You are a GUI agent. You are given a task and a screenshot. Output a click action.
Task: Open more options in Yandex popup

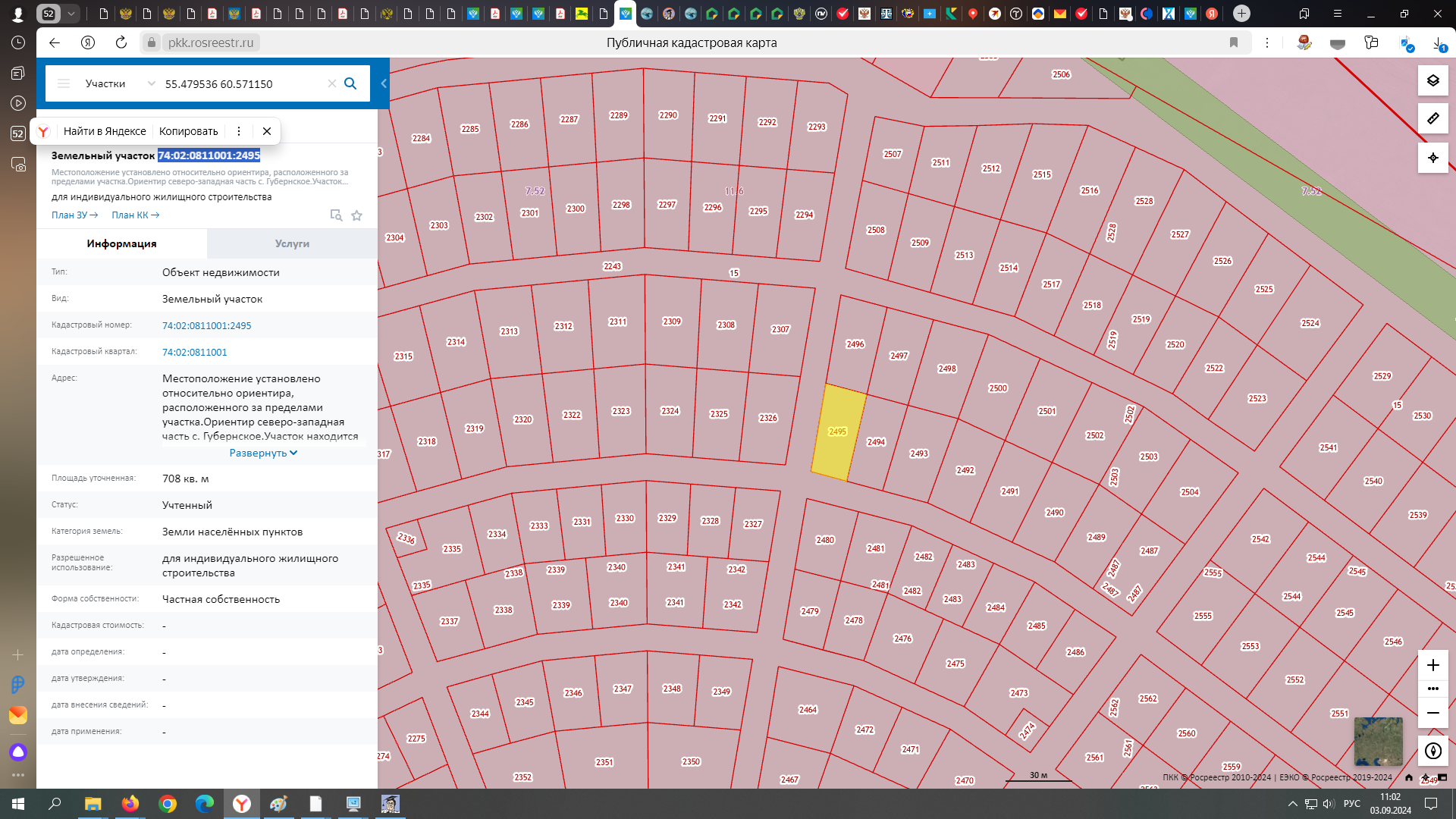pos(239,131)
